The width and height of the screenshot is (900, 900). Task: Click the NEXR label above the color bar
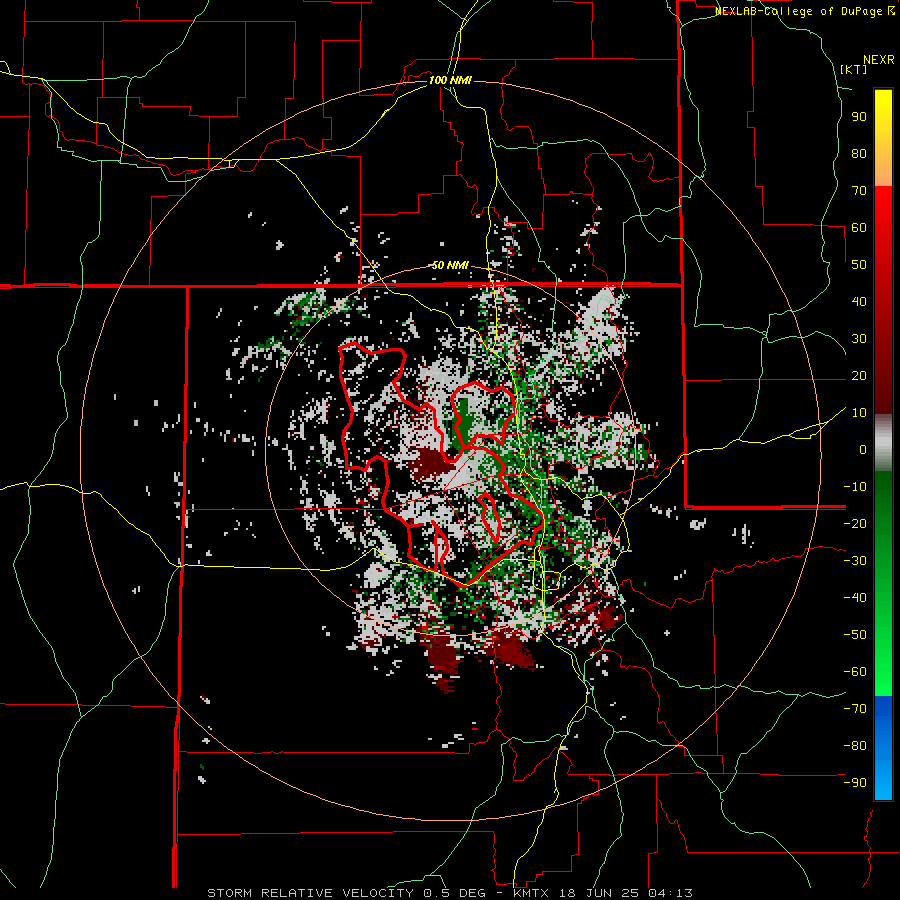pos(879,60)
